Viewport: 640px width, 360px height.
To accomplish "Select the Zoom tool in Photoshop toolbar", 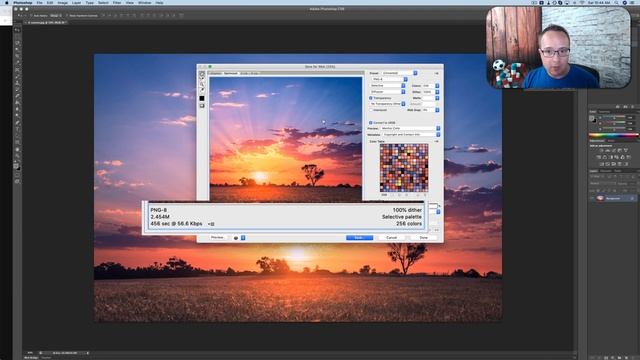I will coord(17,156).
